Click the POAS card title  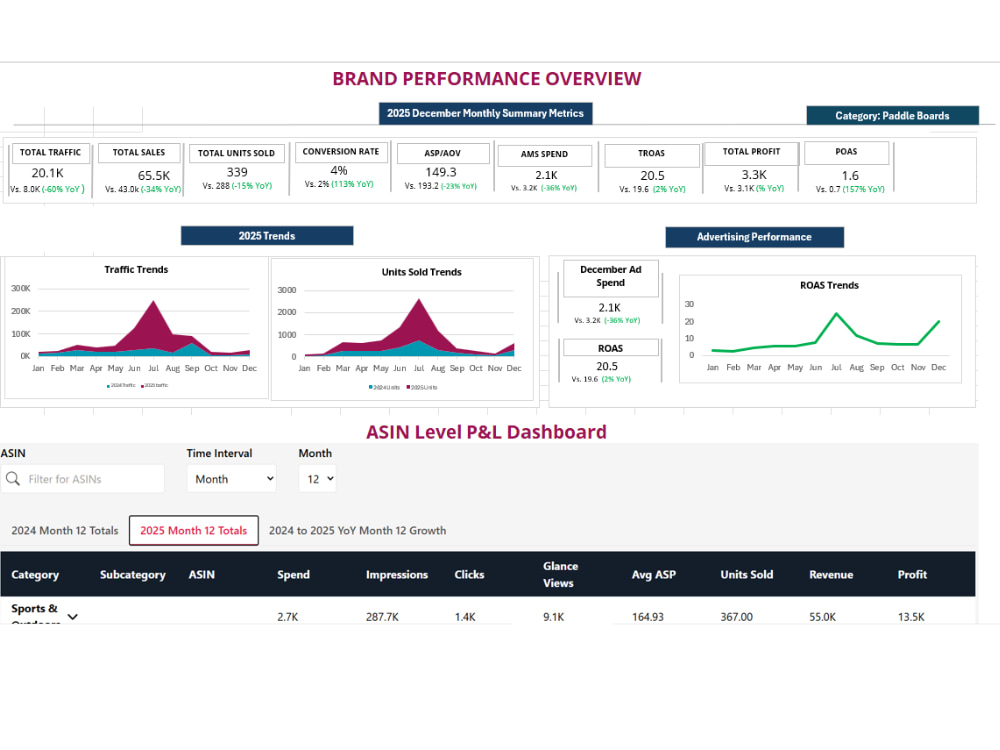(846, 152)
